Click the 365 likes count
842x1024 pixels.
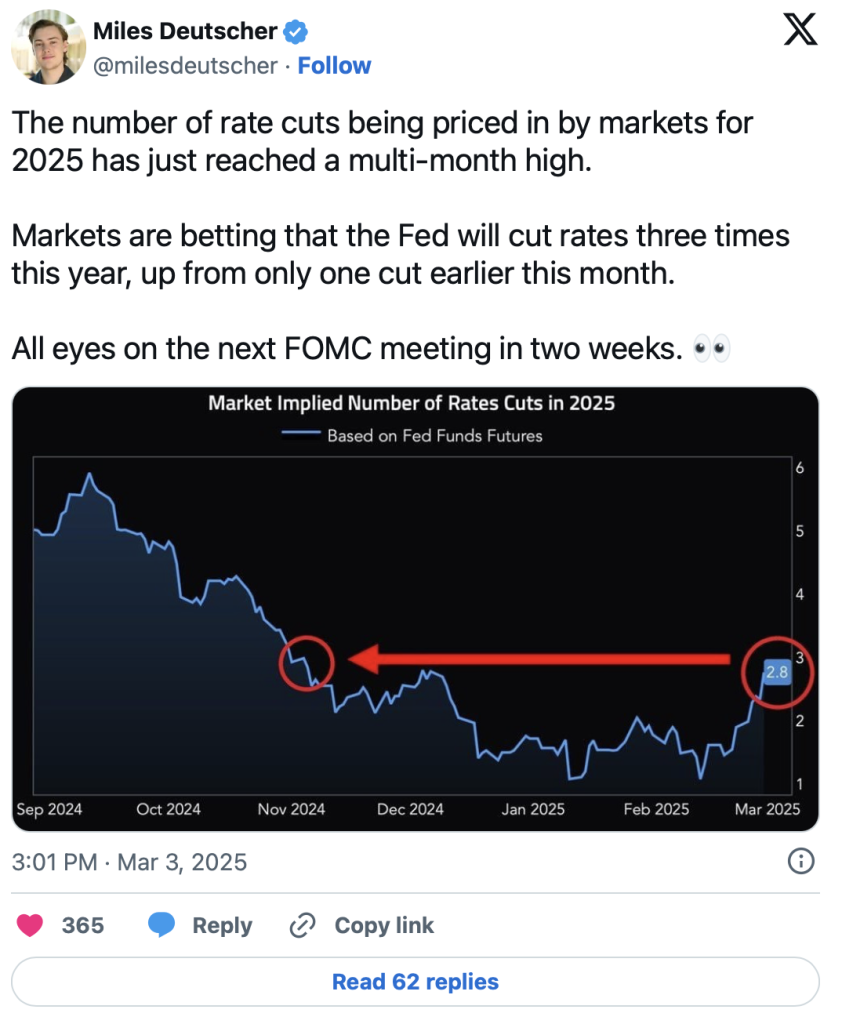(83, 926)
